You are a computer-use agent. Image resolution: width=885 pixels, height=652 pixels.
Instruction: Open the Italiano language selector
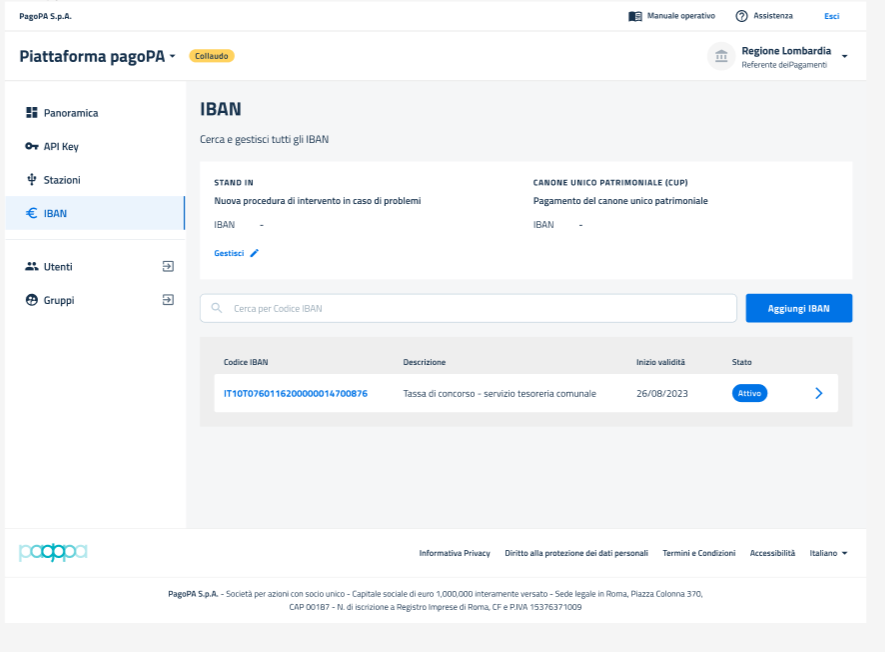(828, 553)
